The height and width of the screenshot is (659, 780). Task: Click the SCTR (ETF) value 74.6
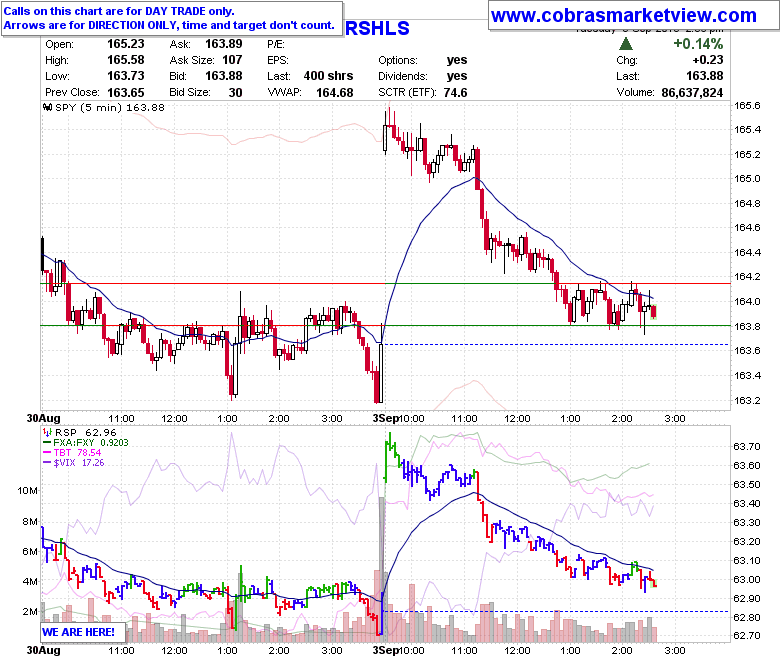(x=455, y=93)
